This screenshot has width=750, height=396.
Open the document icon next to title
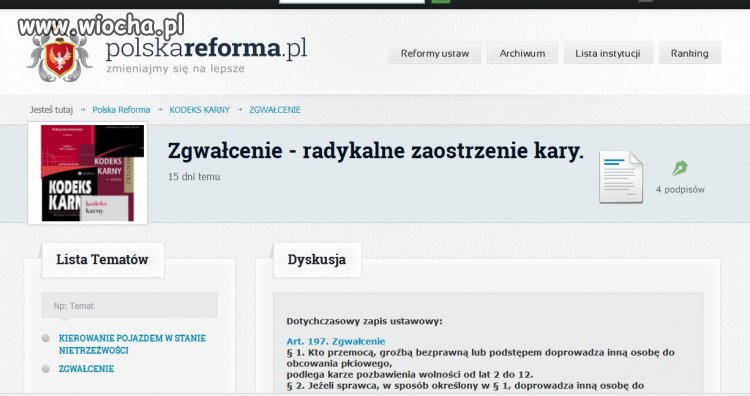(621, 177)
